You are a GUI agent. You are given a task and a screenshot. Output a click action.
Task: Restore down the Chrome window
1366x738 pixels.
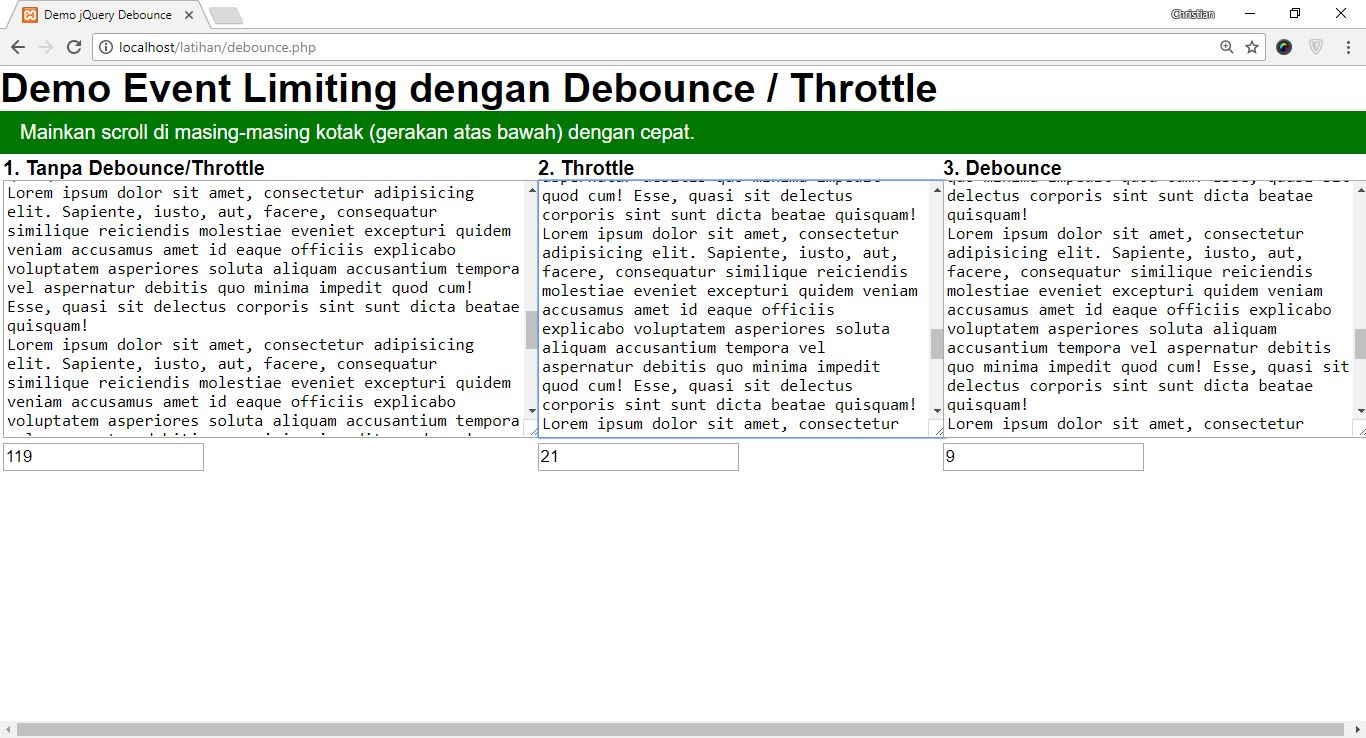tap(1295, 14)
